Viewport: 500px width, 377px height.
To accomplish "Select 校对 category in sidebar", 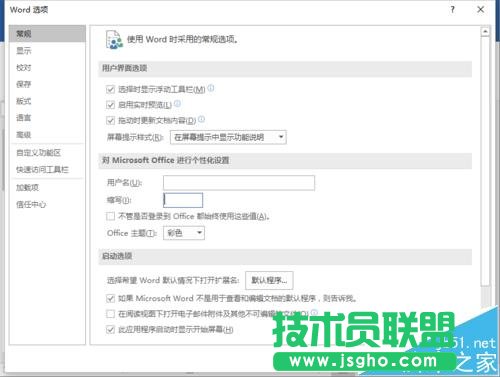I will coord(47,68).
